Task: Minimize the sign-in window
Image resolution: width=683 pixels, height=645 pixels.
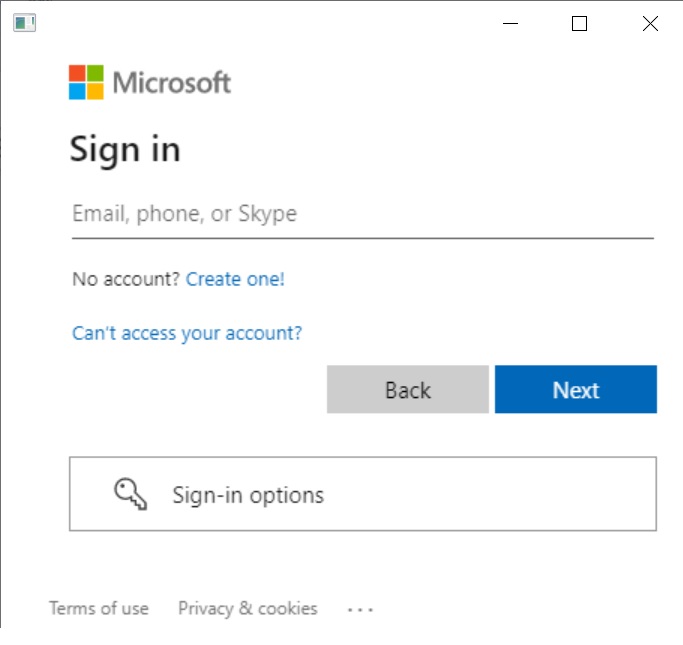Action: pos(510,23)
